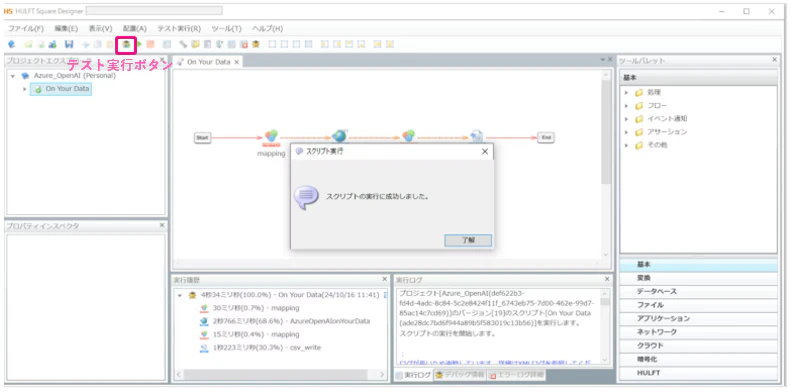The height and width of the screenshot is (392, 793).
Task: Click the Azure_OpenAI project icon in the explorer
Action: point(25,76)
